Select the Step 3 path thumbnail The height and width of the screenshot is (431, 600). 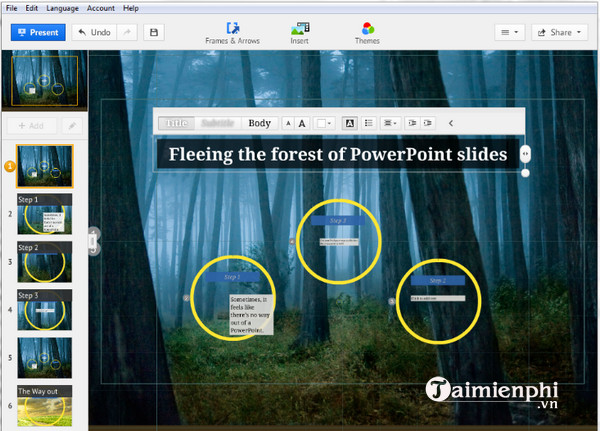click(x=44, y=310)
